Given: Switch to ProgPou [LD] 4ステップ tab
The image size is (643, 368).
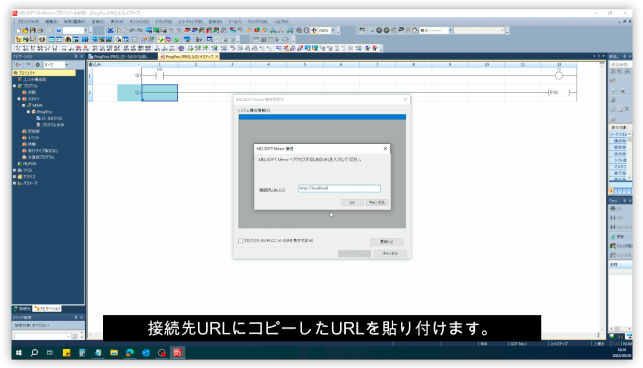Looking at the screenshot, I should click(189, 57).
